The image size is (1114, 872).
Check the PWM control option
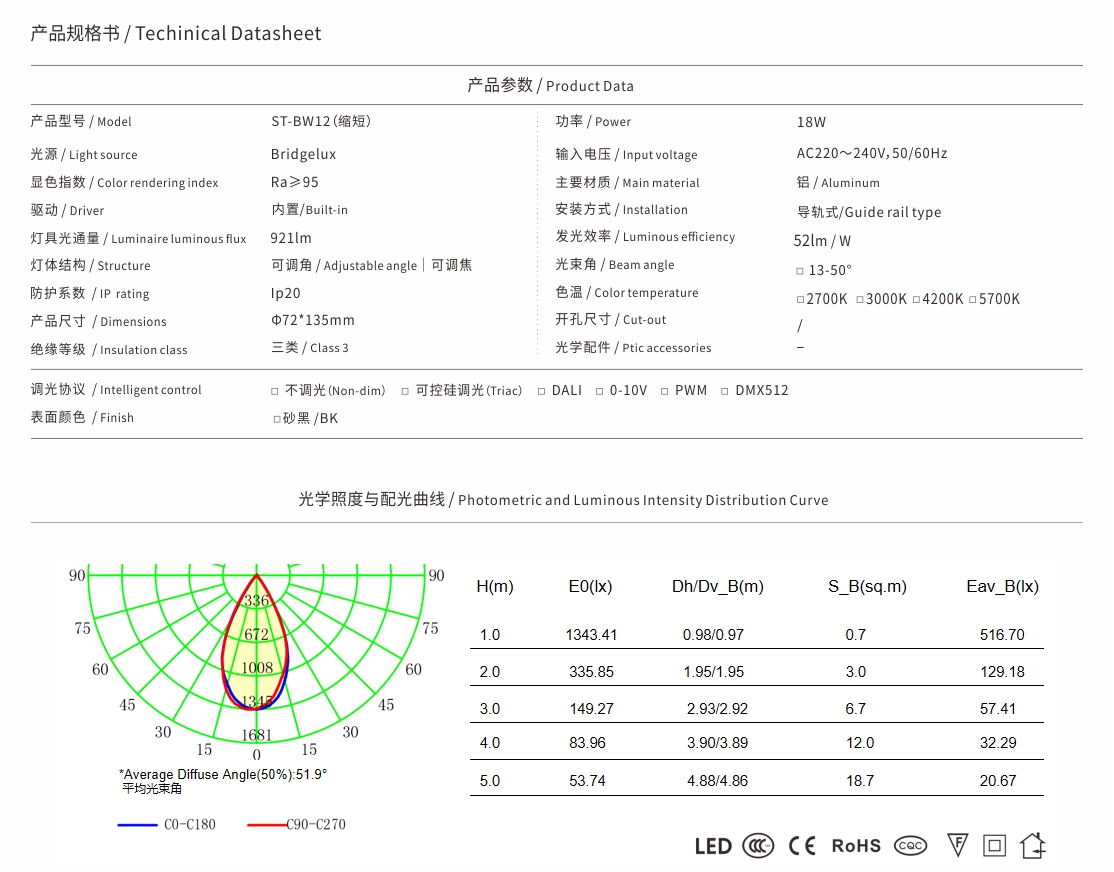(x=664, y=392)
